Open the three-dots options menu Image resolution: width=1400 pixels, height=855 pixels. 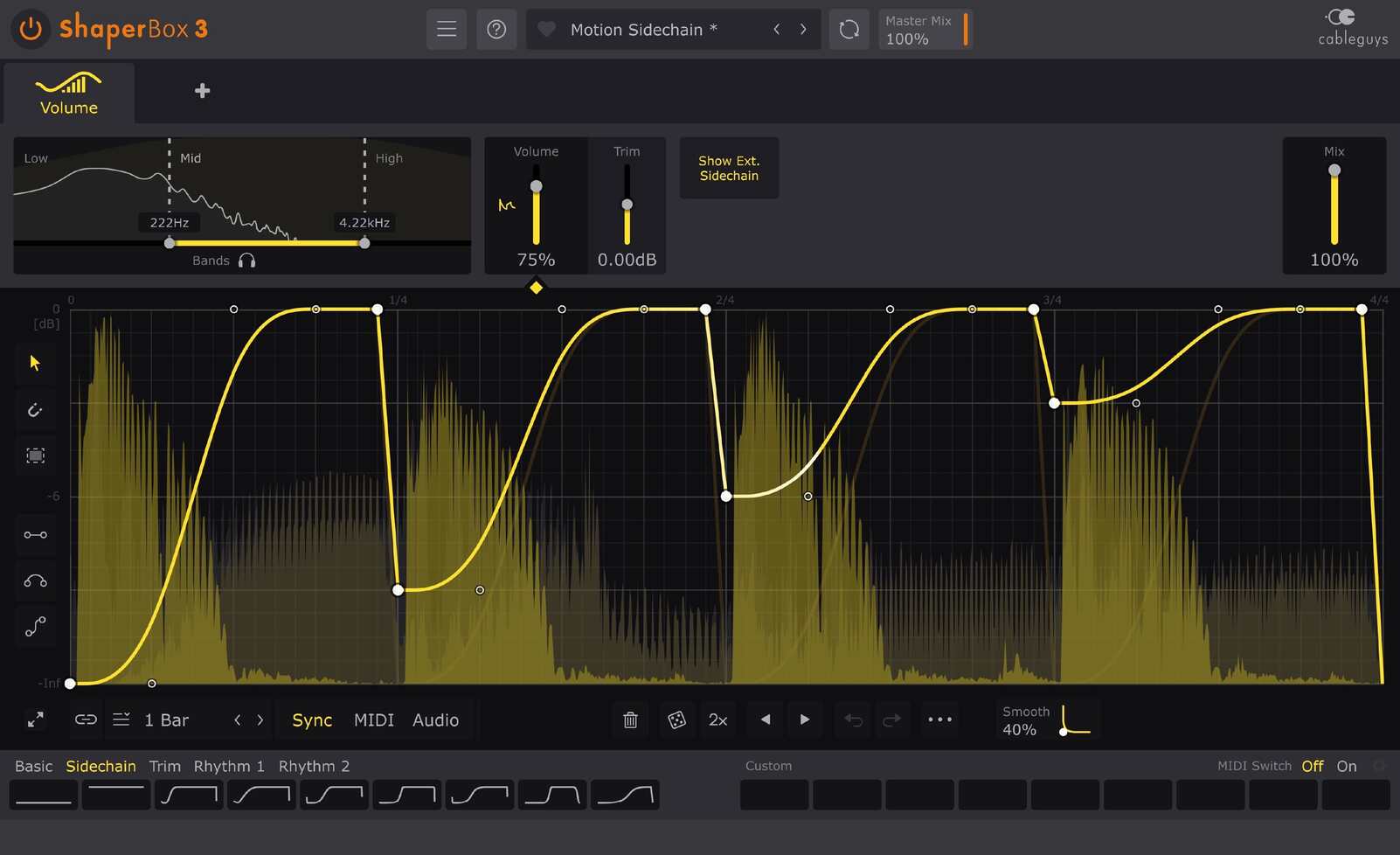(x=940, y=719)
